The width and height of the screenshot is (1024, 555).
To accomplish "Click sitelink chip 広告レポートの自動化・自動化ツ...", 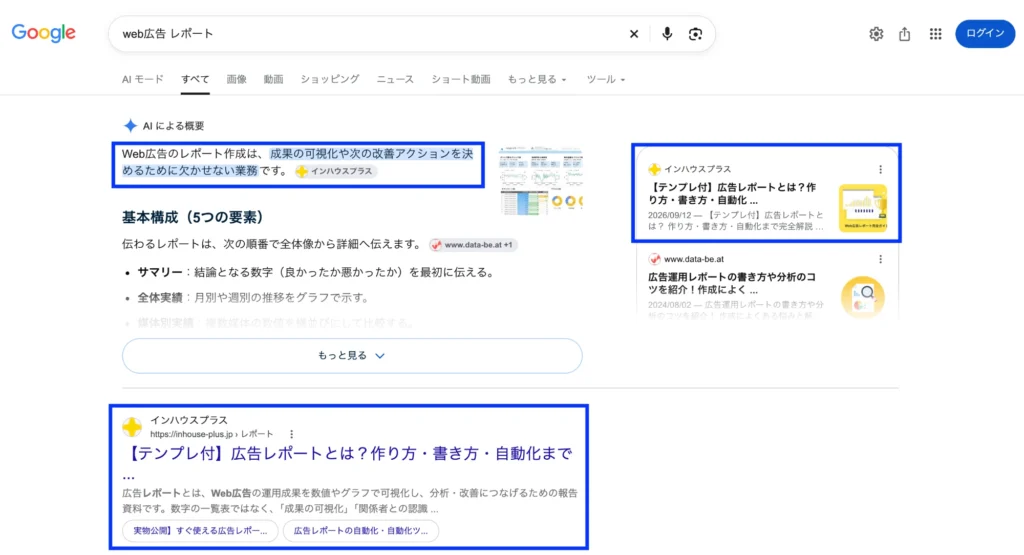I will 360,531.
